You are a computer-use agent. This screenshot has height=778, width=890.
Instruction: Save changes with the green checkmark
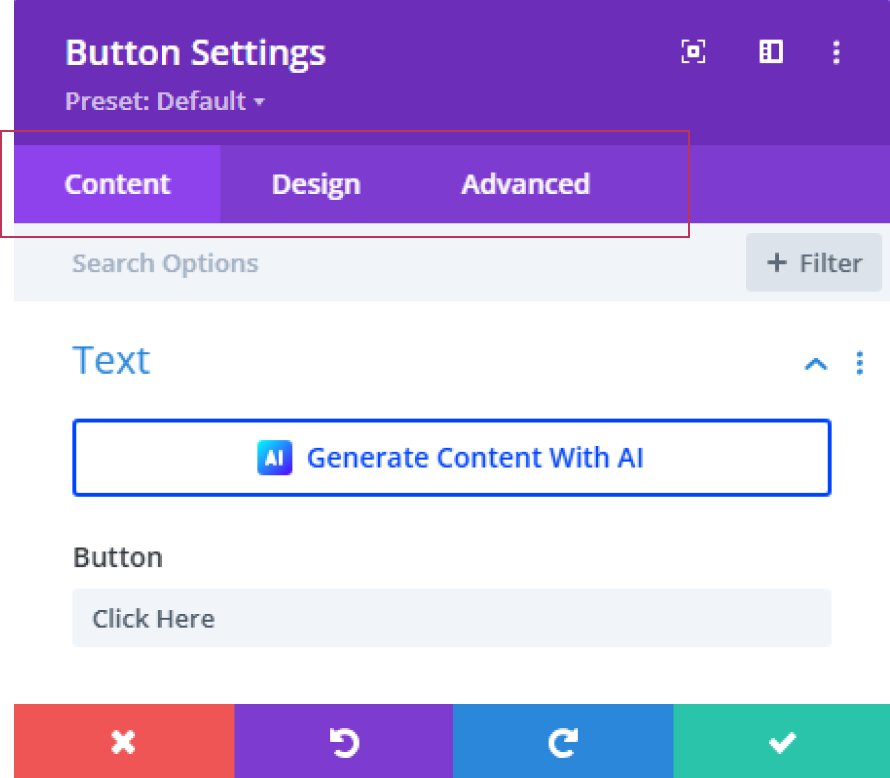click(x=782, y=741)
